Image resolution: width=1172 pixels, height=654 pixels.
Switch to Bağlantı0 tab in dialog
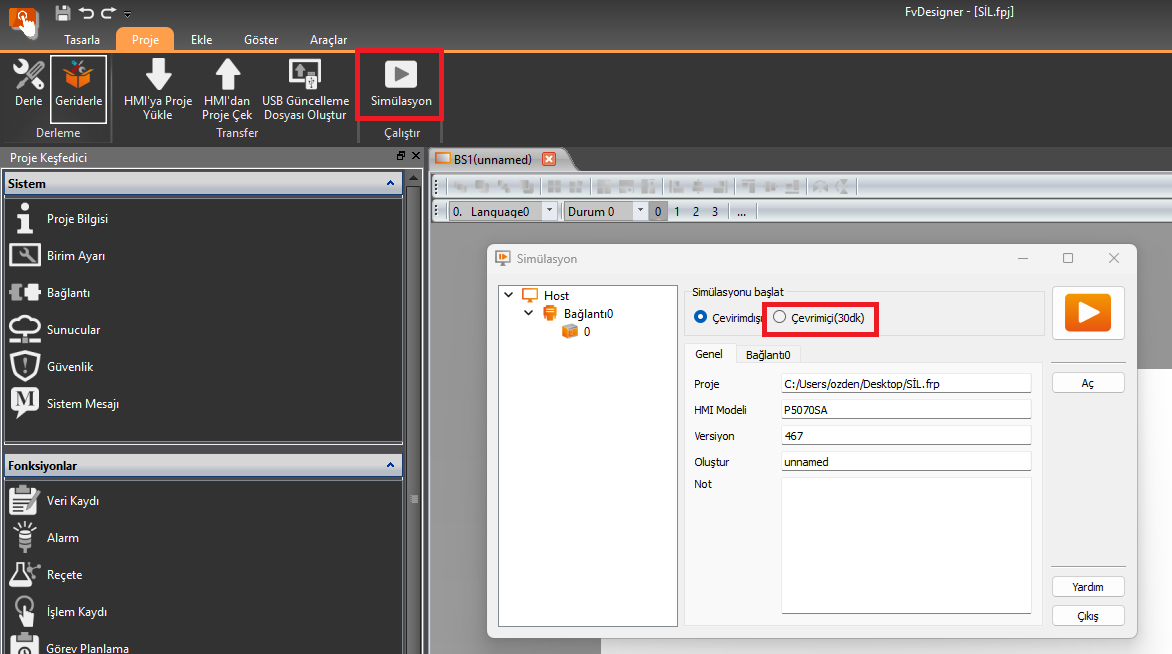click(x=768, y=354)
